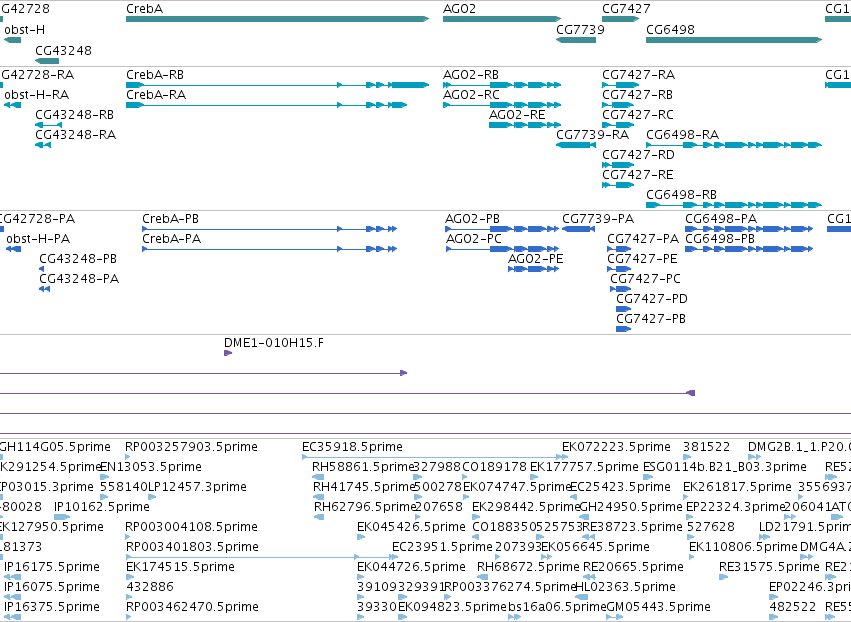
Task: Click the CG7427-PC protein label
Action: click(x=645, y=279)
